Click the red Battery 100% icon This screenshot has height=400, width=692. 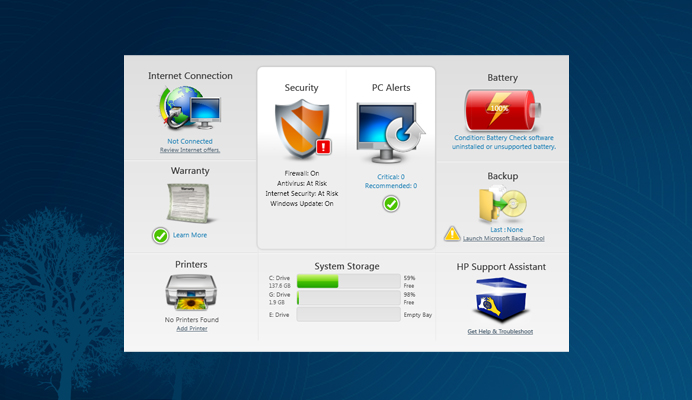point(502,108)
